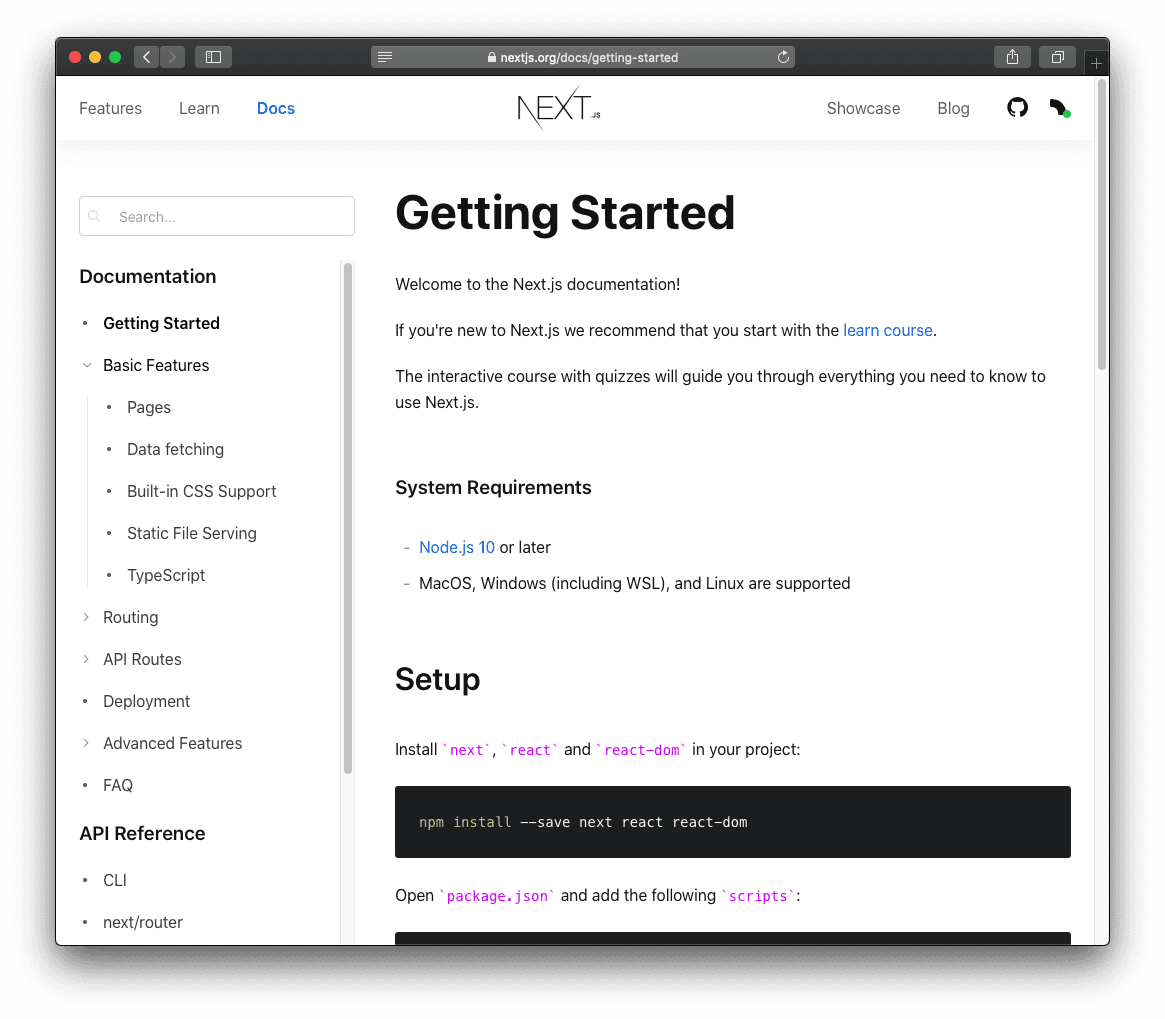Reload the page with the refresh icon
The width and height of the screenshot is (1165, 1019).
click(x=783, y=57)
